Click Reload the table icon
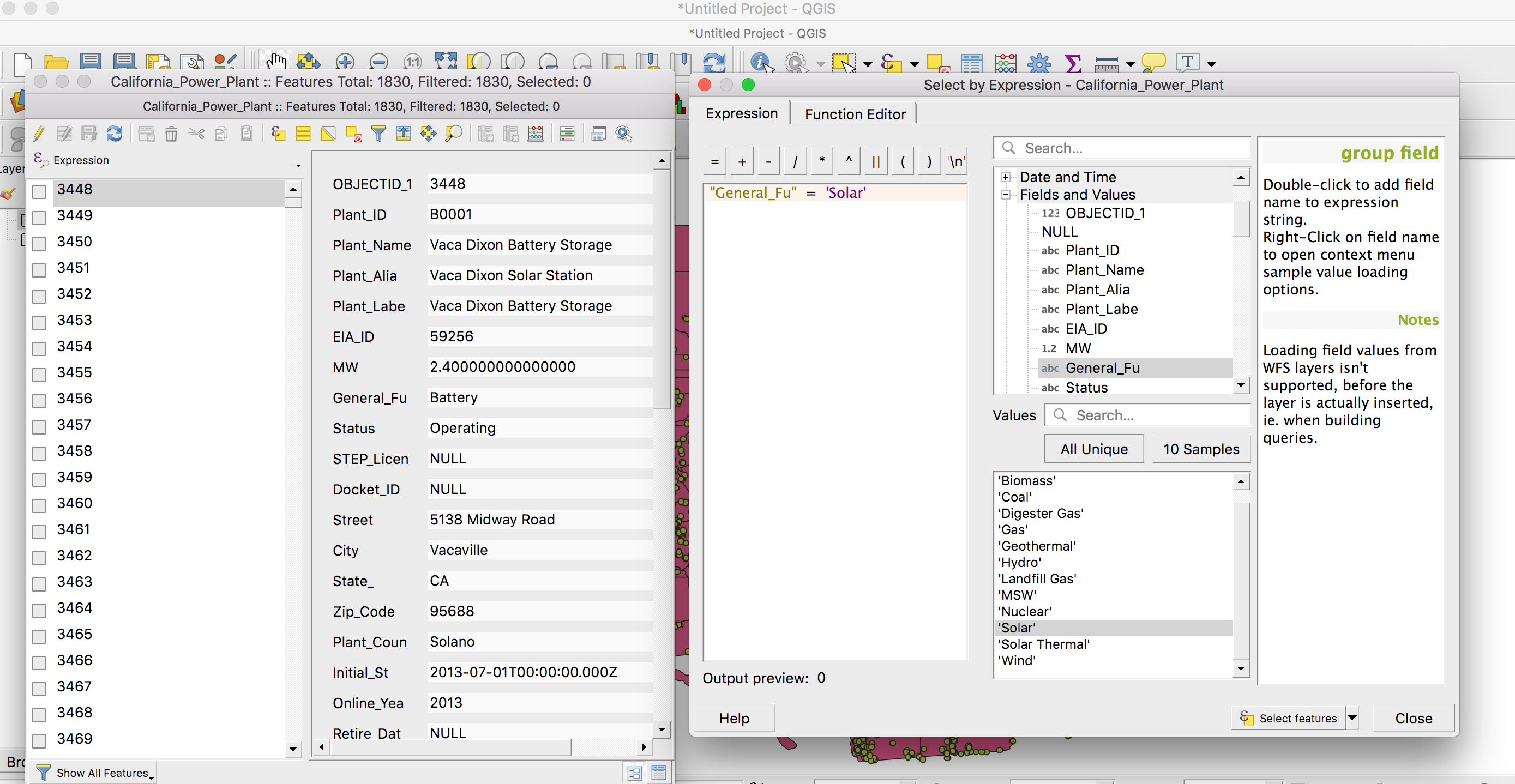1515x784 pixels. pos(114,134)
